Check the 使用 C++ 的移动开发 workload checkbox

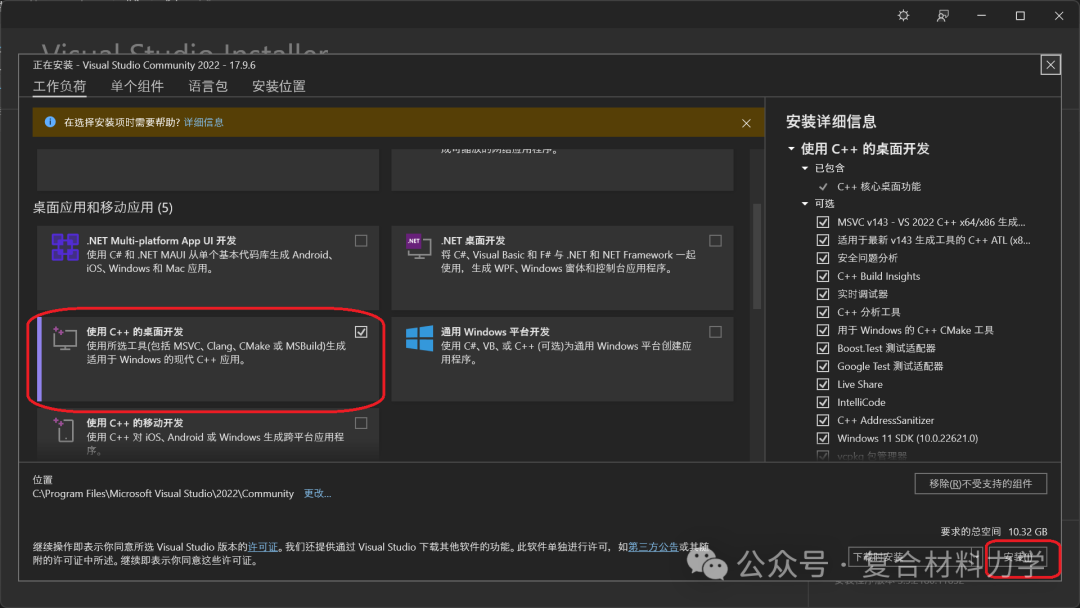click(x=361, y=423)
